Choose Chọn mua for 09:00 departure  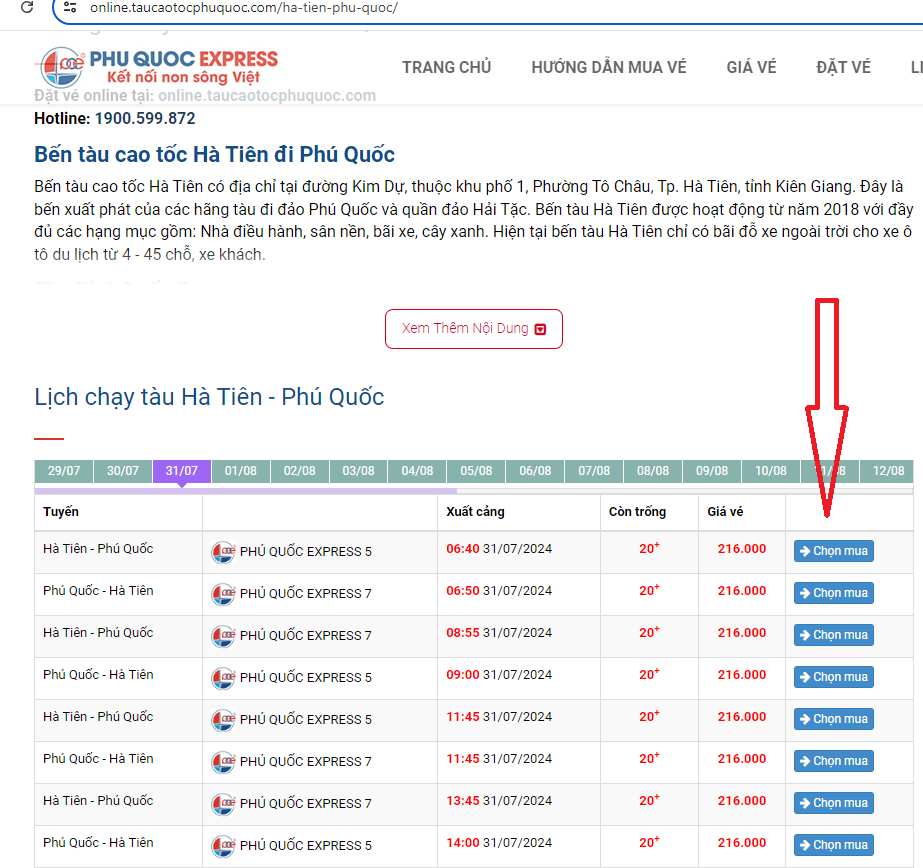[834, 677]
